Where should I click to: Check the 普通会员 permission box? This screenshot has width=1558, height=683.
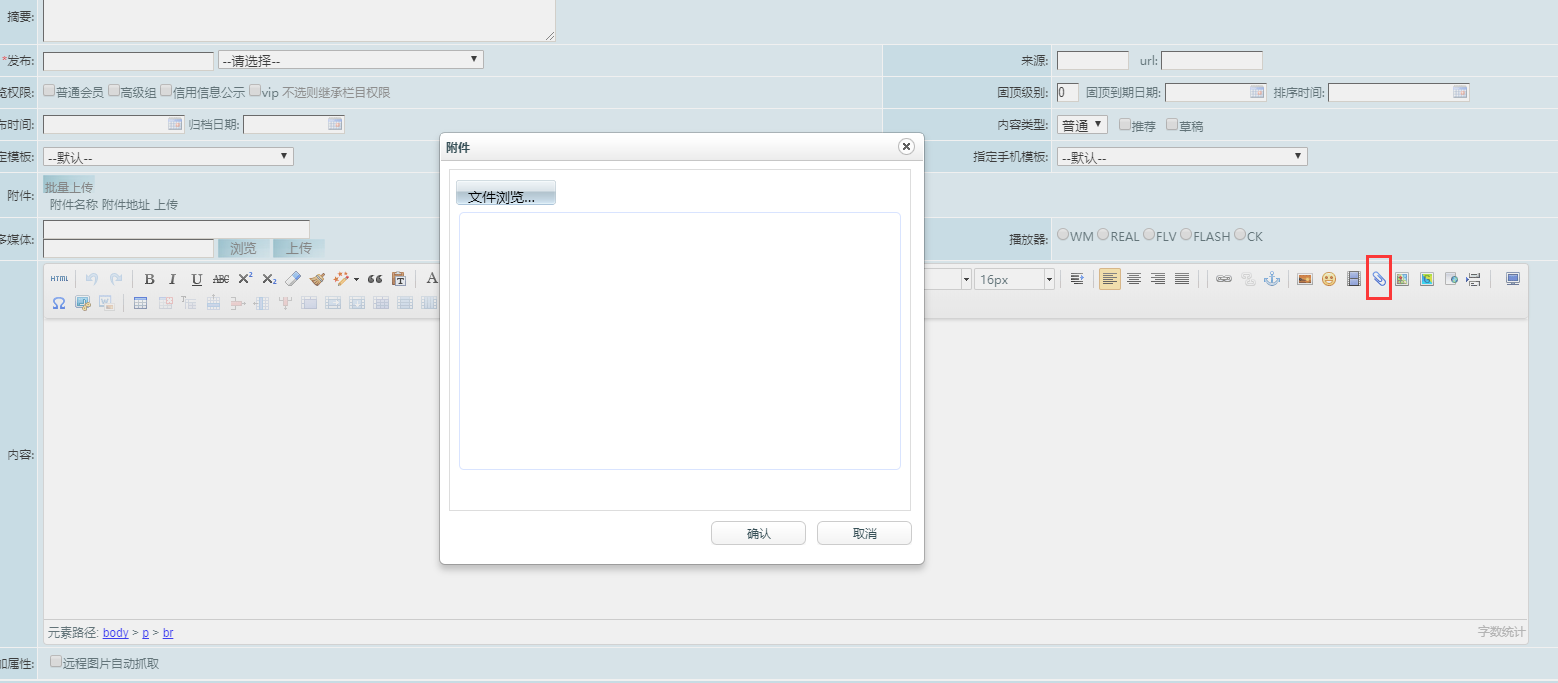[x=49, y=91]
